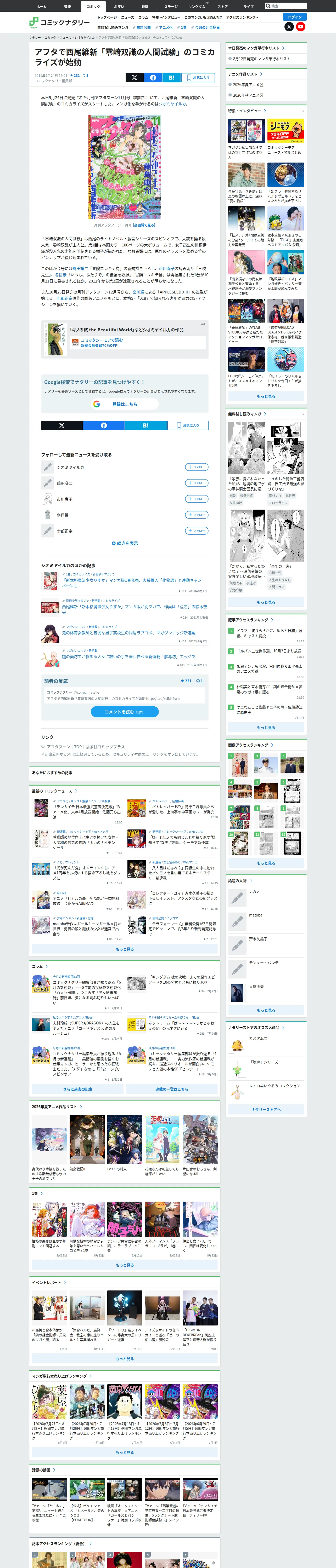Click ナタリーストアへ button
Viewport: 336px width, 1568px height.
tap(266, 1110)
